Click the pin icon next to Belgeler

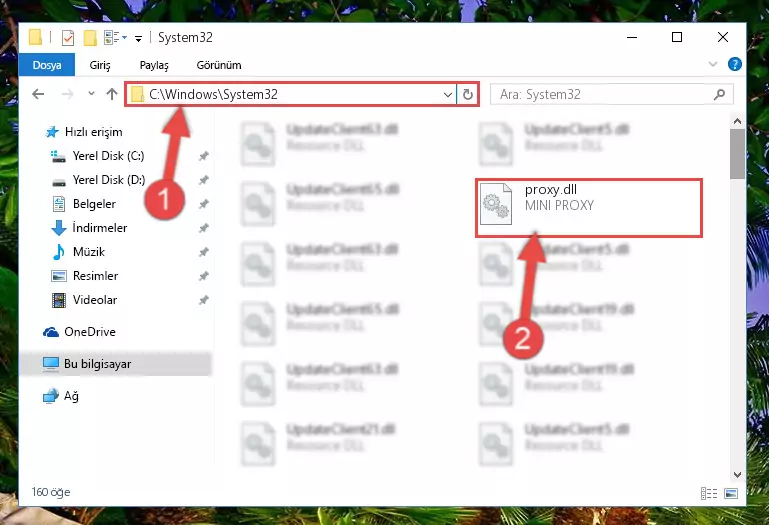tap(204, 204)
